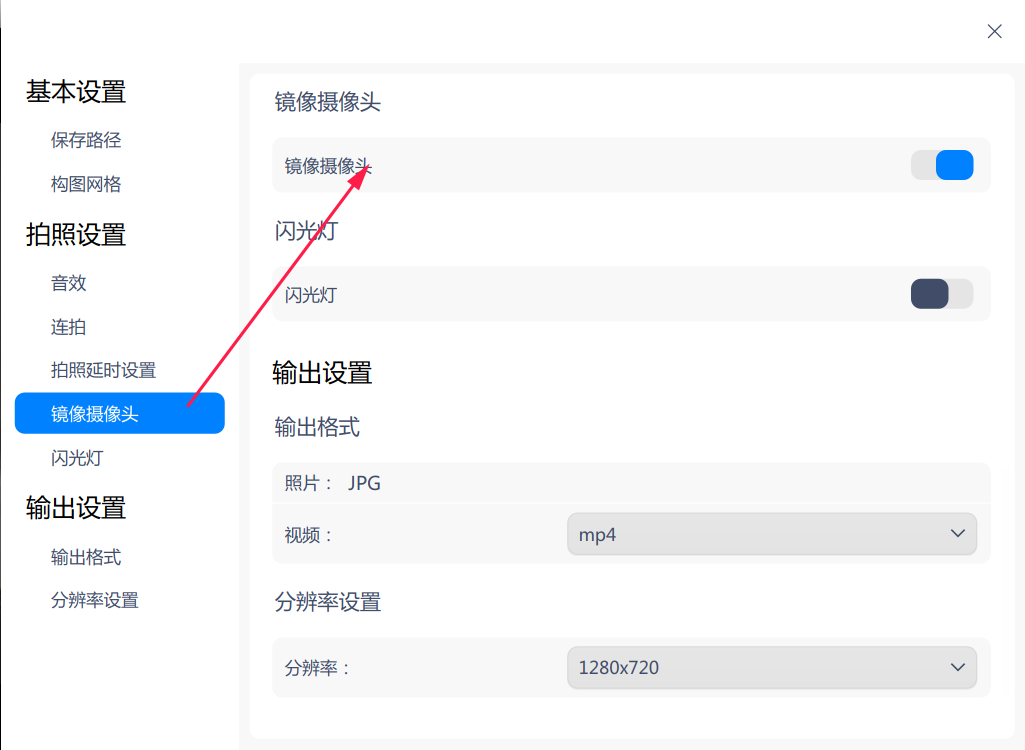The height and width of the screenshot is (750, 1025).
Task: Click the 视频： label
Action: [309, 536]
